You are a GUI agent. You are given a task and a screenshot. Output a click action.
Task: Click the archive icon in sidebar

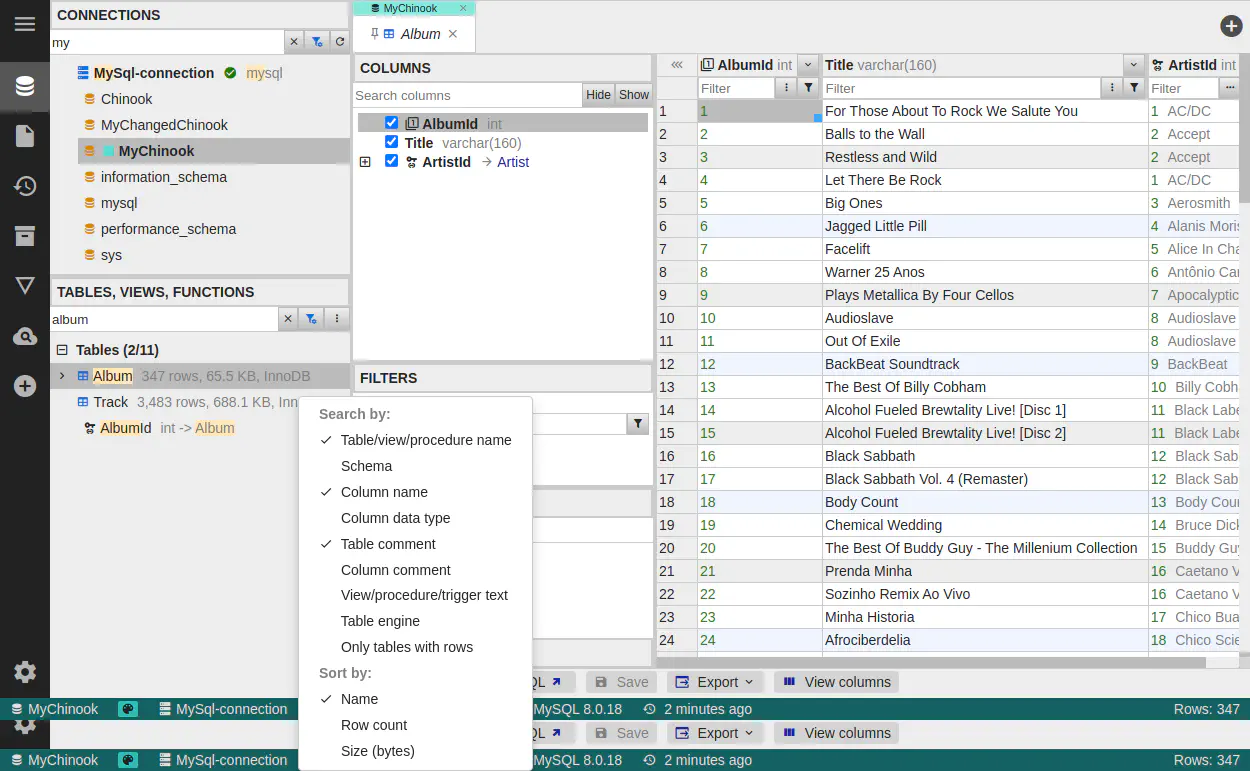click(x=25, y=236)
